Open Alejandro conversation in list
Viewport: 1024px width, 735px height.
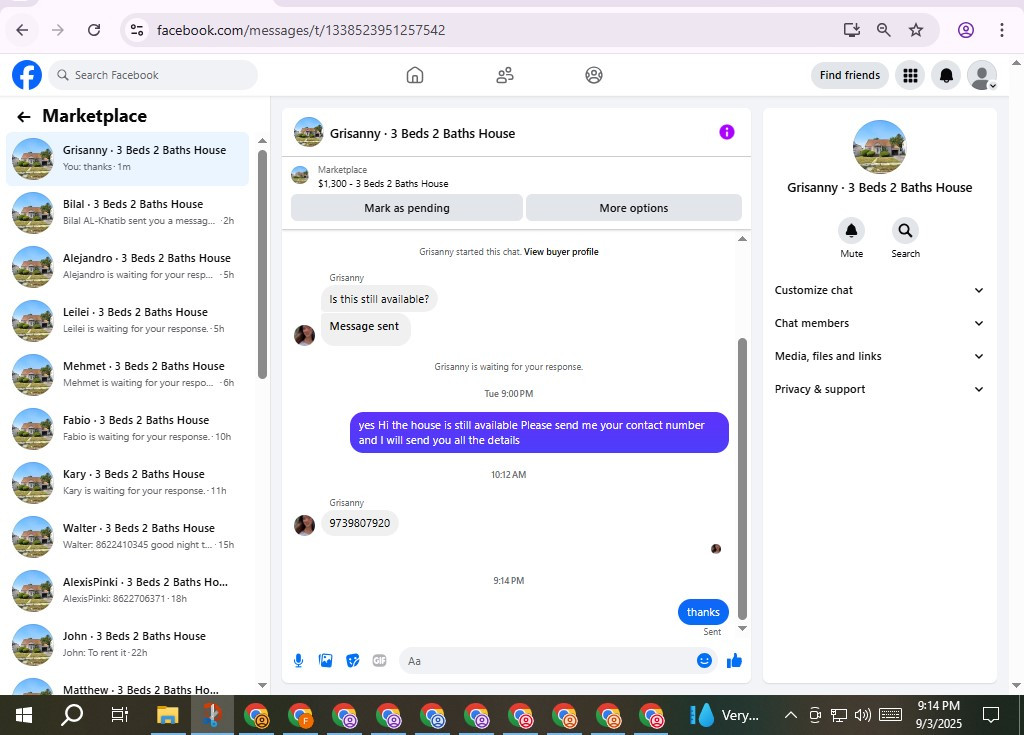[x=127, y=267]
